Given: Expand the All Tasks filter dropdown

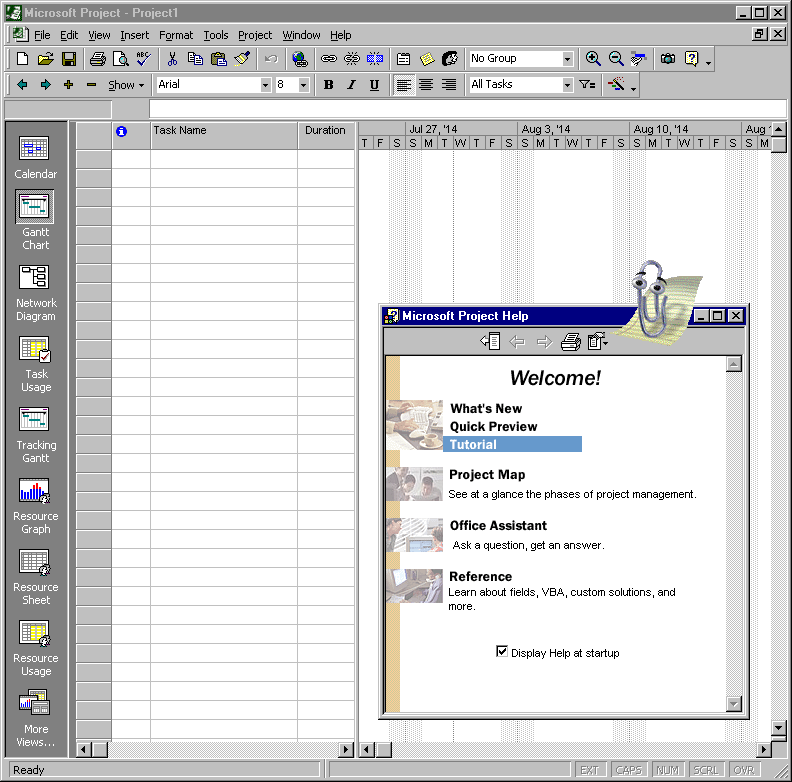Looking at the screenshot, I should pos(568,85).
